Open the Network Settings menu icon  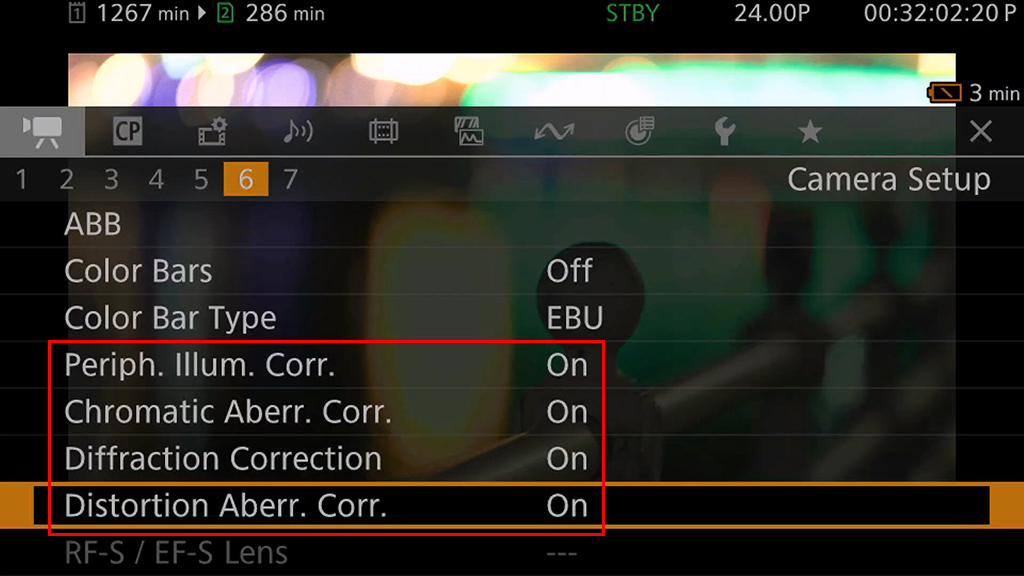pos(554,132)
